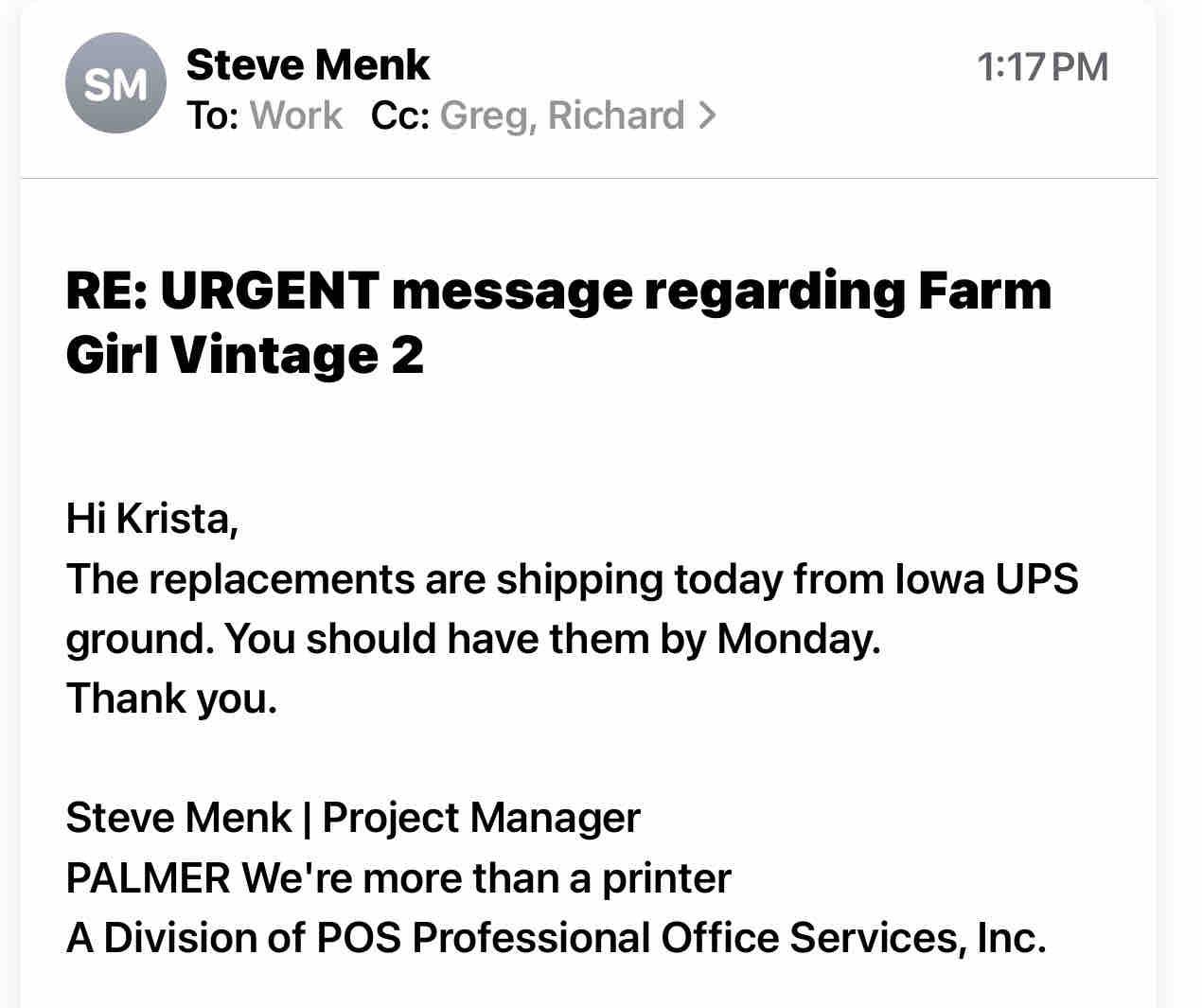Viewport: 1202px width, 1008px height.
Task: Select the Work recipient in To field
Action: pos(296,115)
